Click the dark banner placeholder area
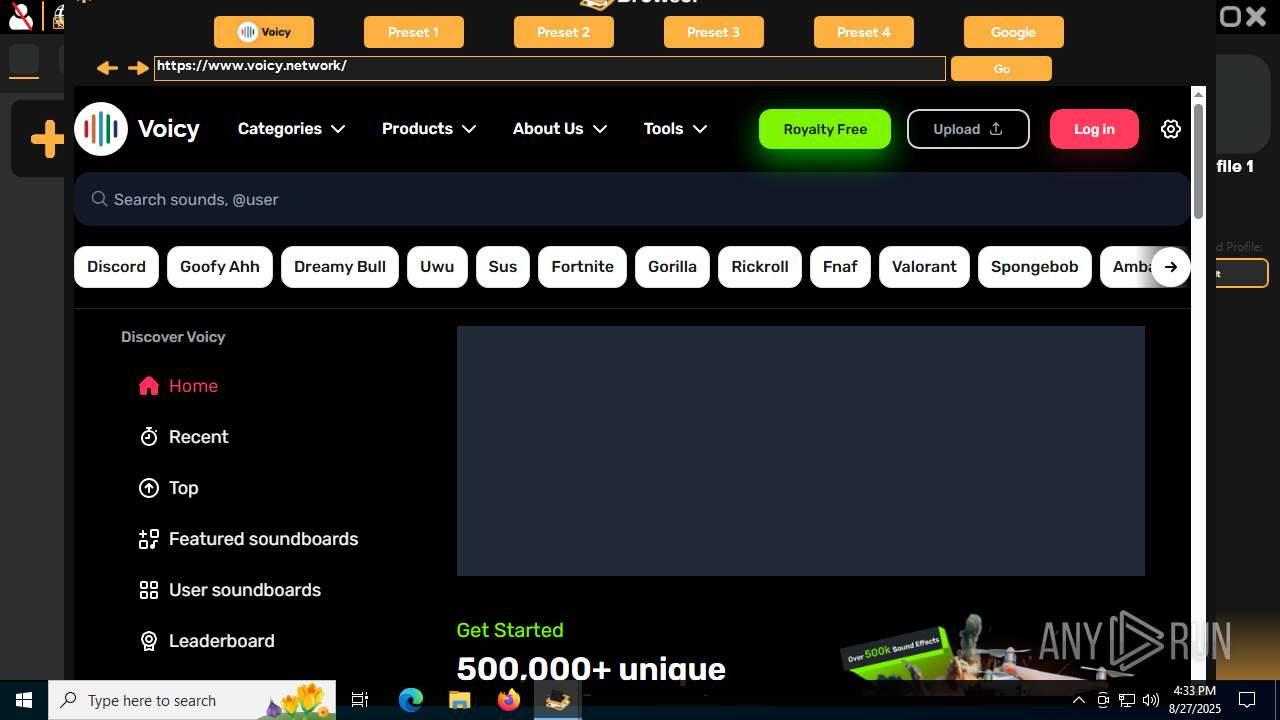The width and height of the screenshot is (1280, 720). pos(801,451)
